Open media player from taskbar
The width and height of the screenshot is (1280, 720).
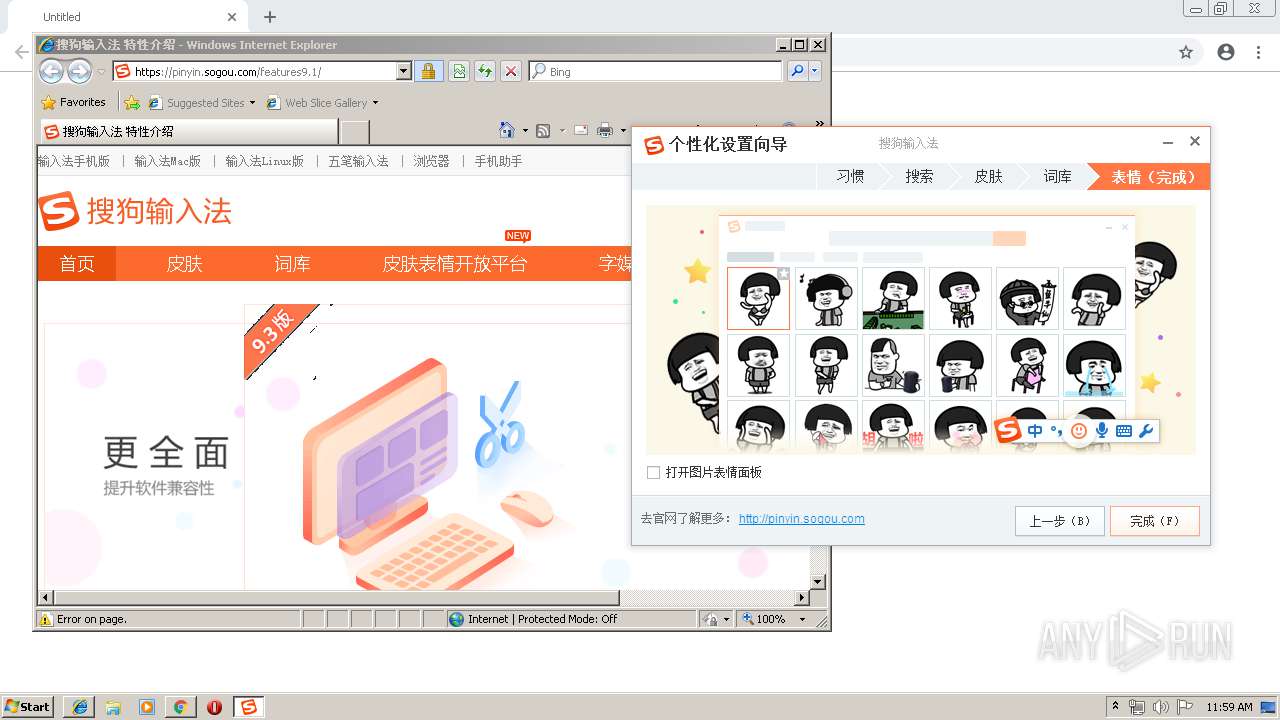coord(147,707)
